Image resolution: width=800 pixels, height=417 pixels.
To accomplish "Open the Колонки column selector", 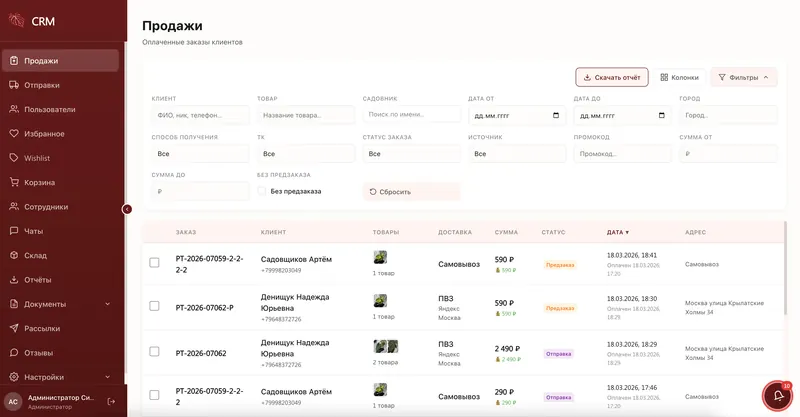I will coord(679,78).
